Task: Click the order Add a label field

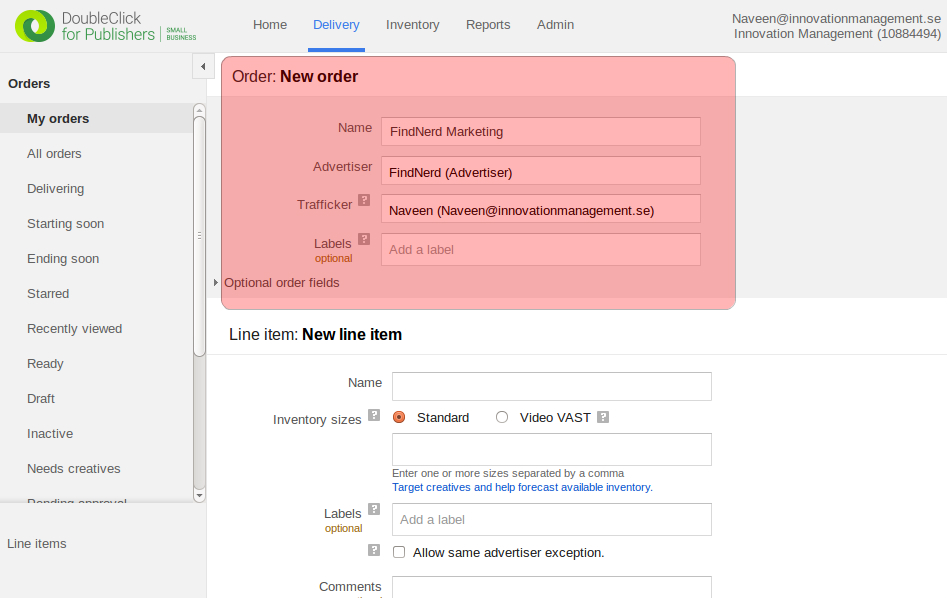Action: (541, 249)
